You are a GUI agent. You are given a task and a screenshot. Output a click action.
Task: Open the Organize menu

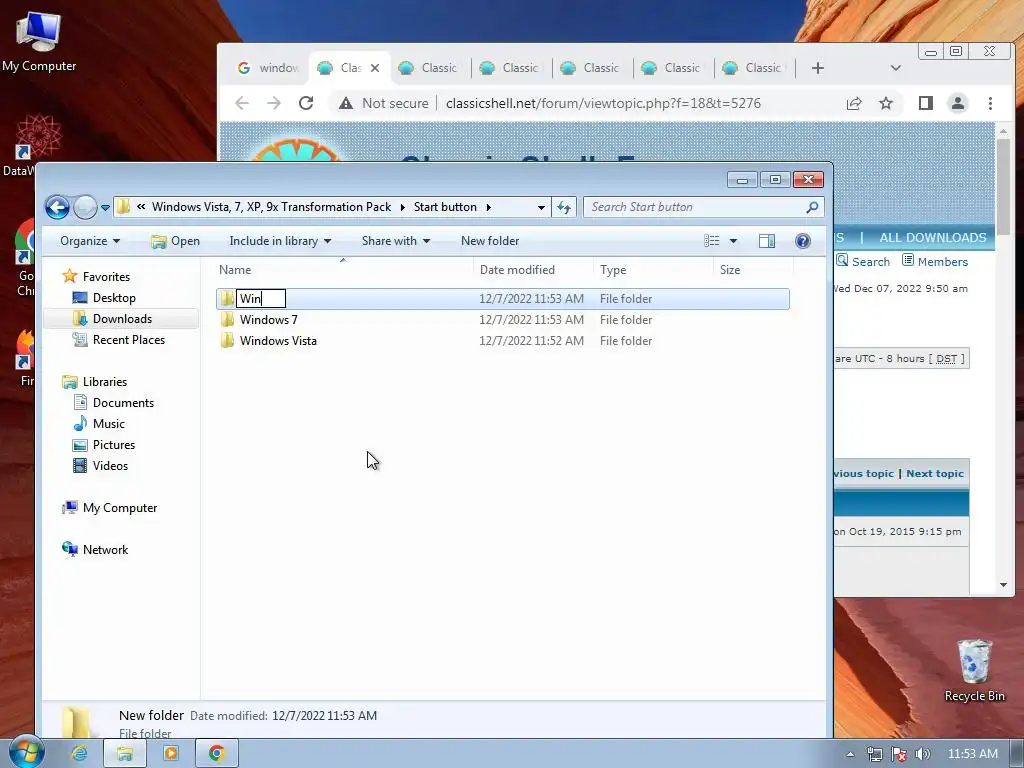[90, 241]
